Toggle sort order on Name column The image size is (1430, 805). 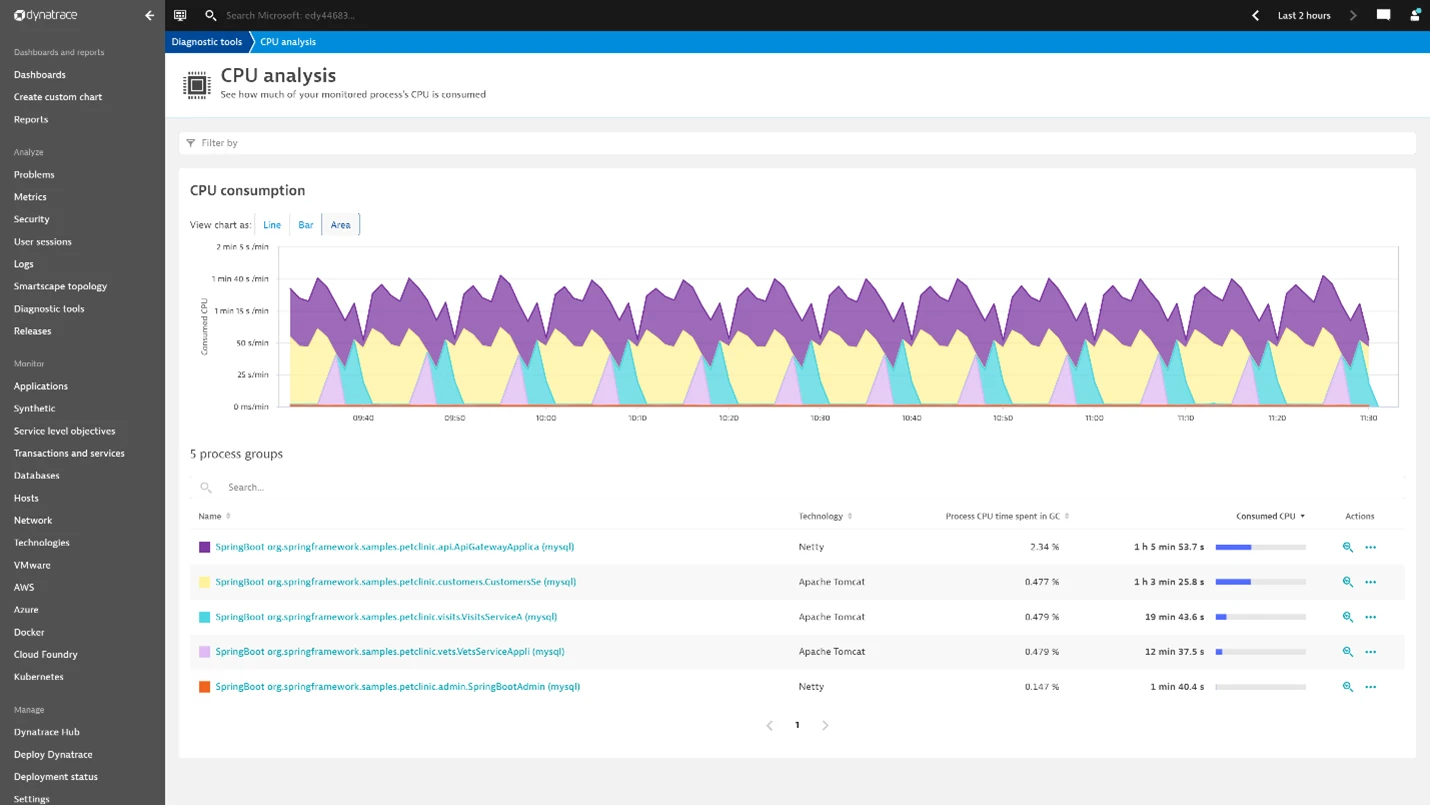tap(227, 516)
